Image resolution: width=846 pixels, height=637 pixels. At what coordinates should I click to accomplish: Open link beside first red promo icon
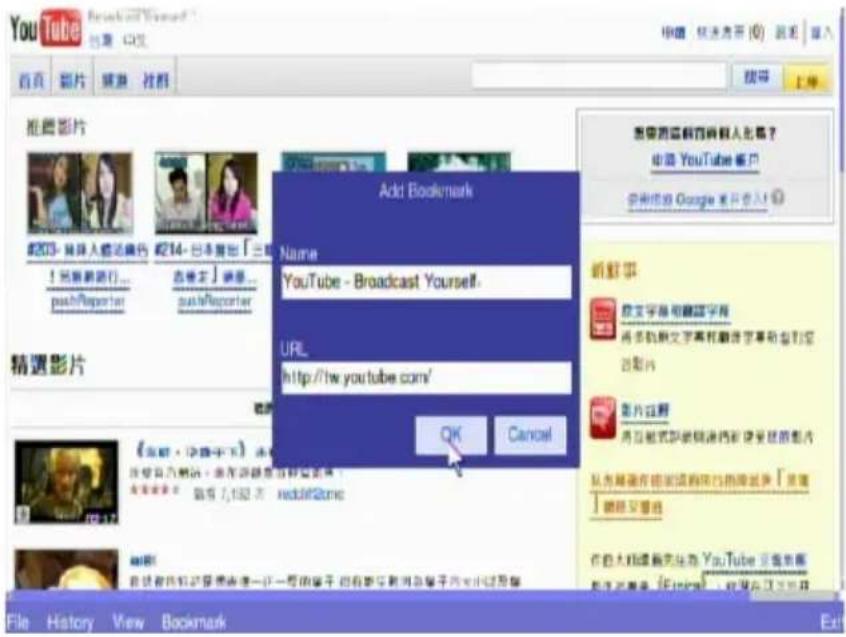[x=675, y=311]
